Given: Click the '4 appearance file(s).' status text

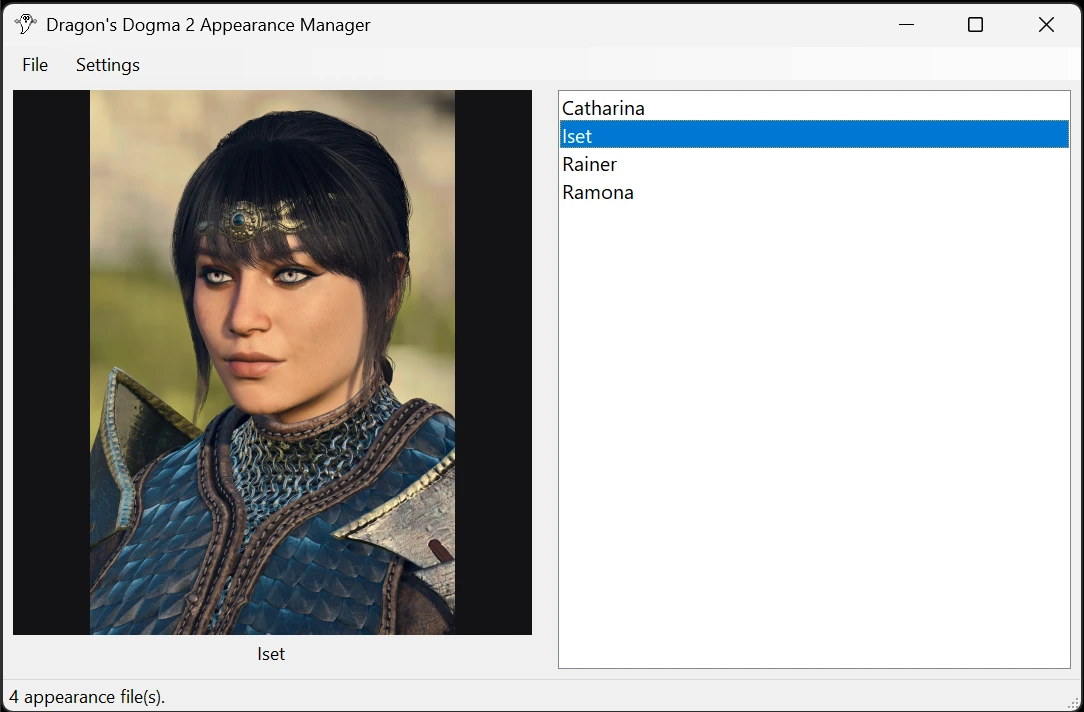Looking at the screenshot, I should (x=87, y=697).
